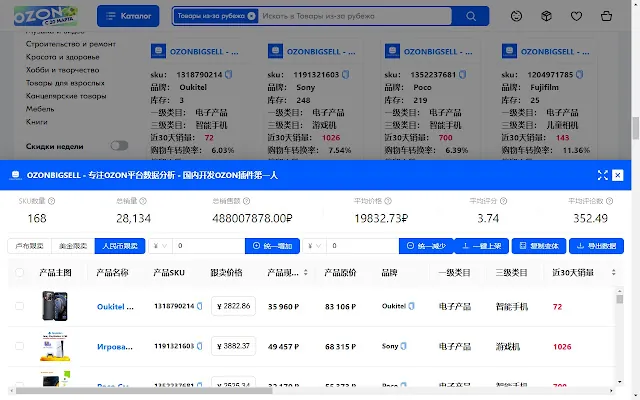
Task: Open favorites heart icon
Action: pyautogui.click(x=576, y=16)
